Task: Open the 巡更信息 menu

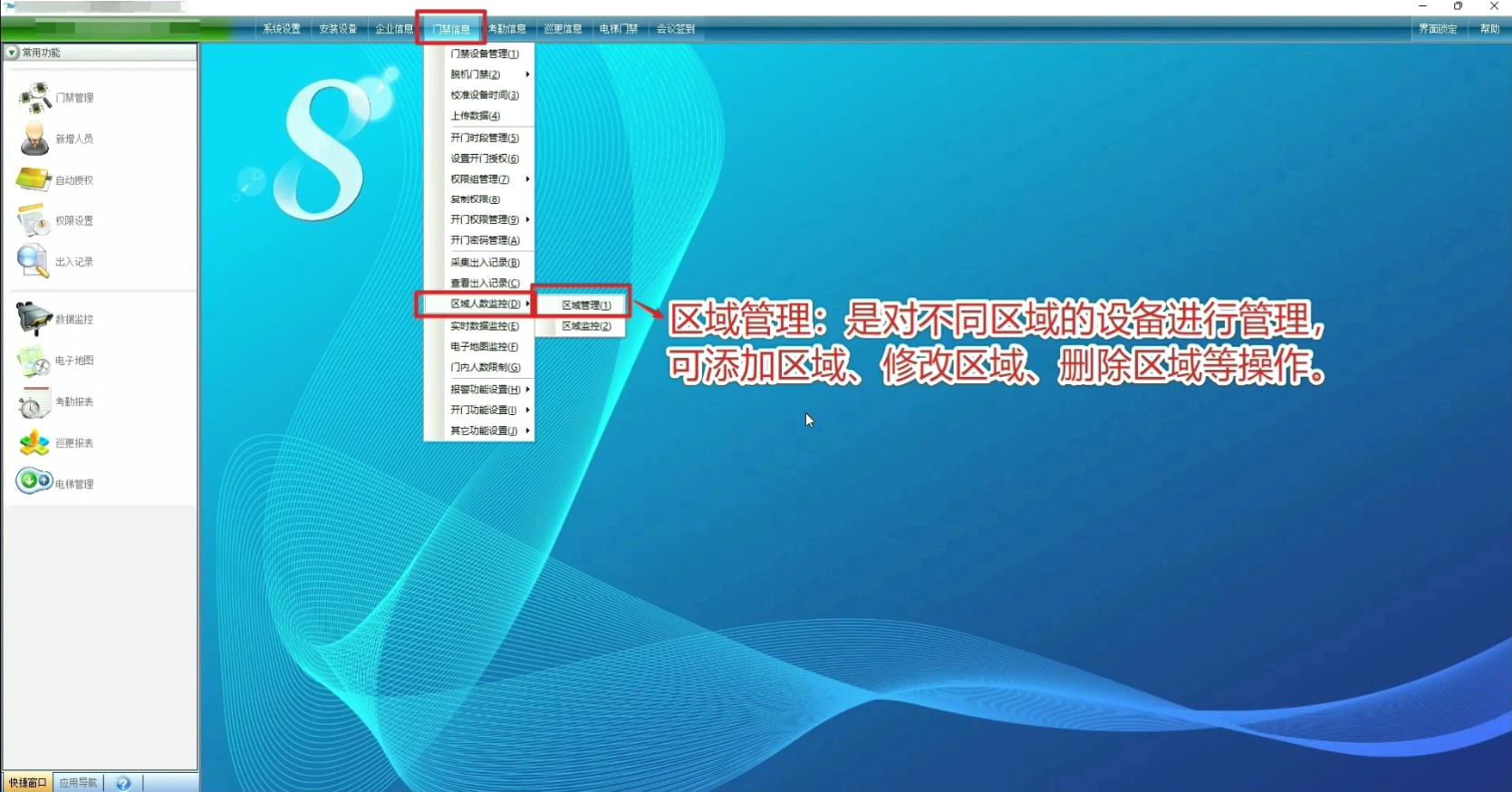Action: coord(563,29)
